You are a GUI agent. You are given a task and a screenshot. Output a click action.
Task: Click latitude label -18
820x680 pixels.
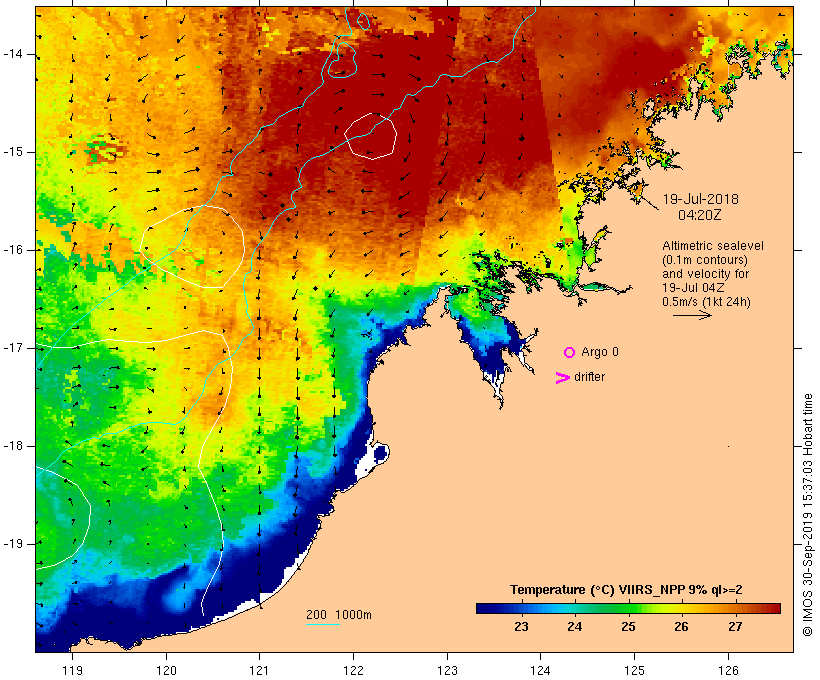pos(13,446)
